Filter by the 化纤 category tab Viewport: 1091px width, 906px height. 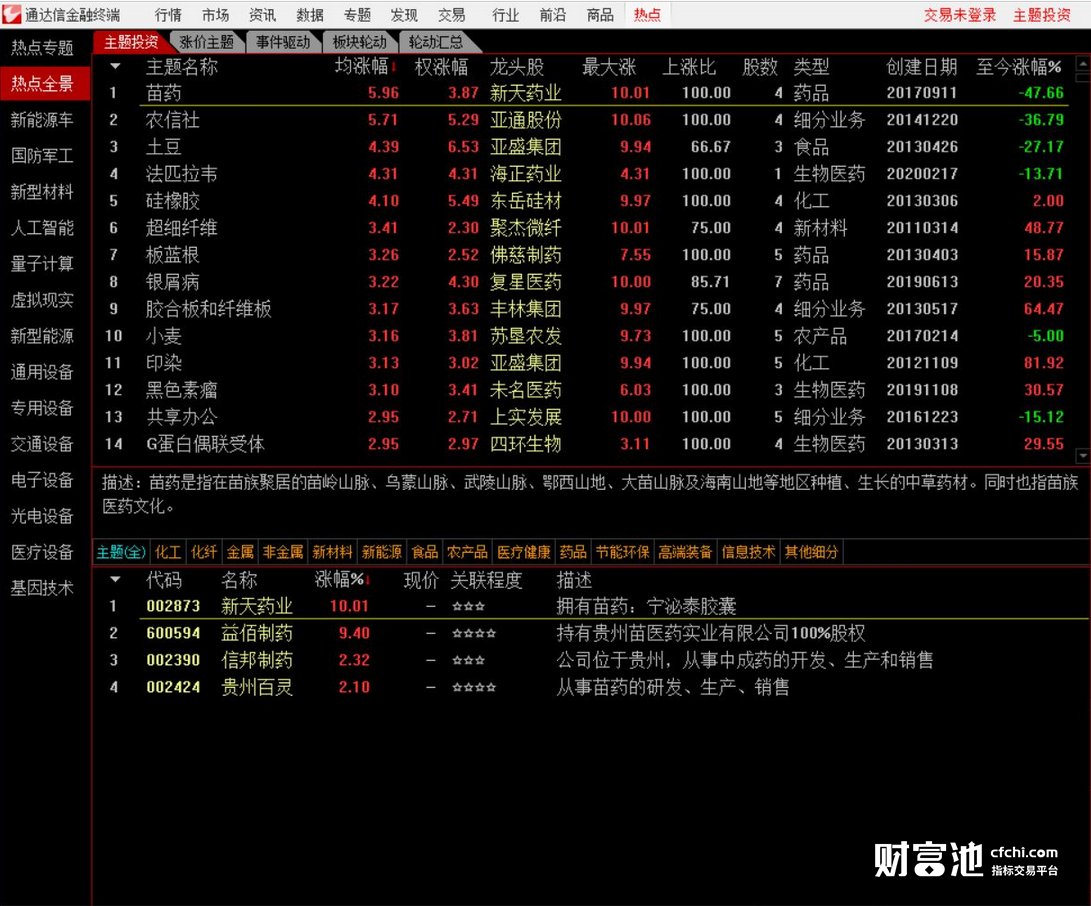(x=204, y=553)
